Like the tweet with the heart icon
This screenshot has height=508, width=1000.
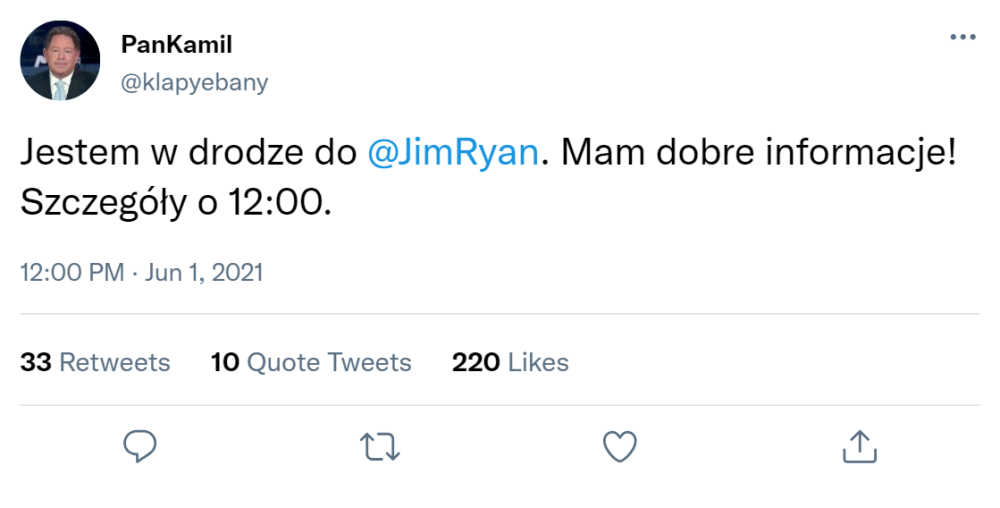pyautogui.click(x=620, y=446)
